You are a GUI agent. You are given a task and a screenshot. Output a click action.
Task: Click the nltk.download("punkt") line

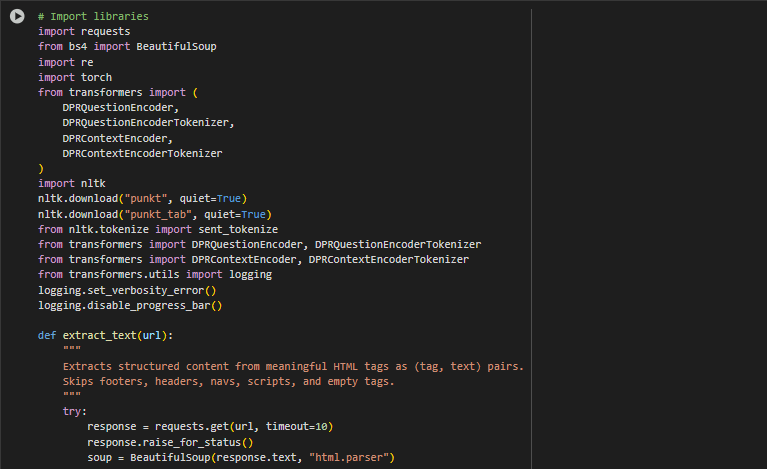[142, 199]
